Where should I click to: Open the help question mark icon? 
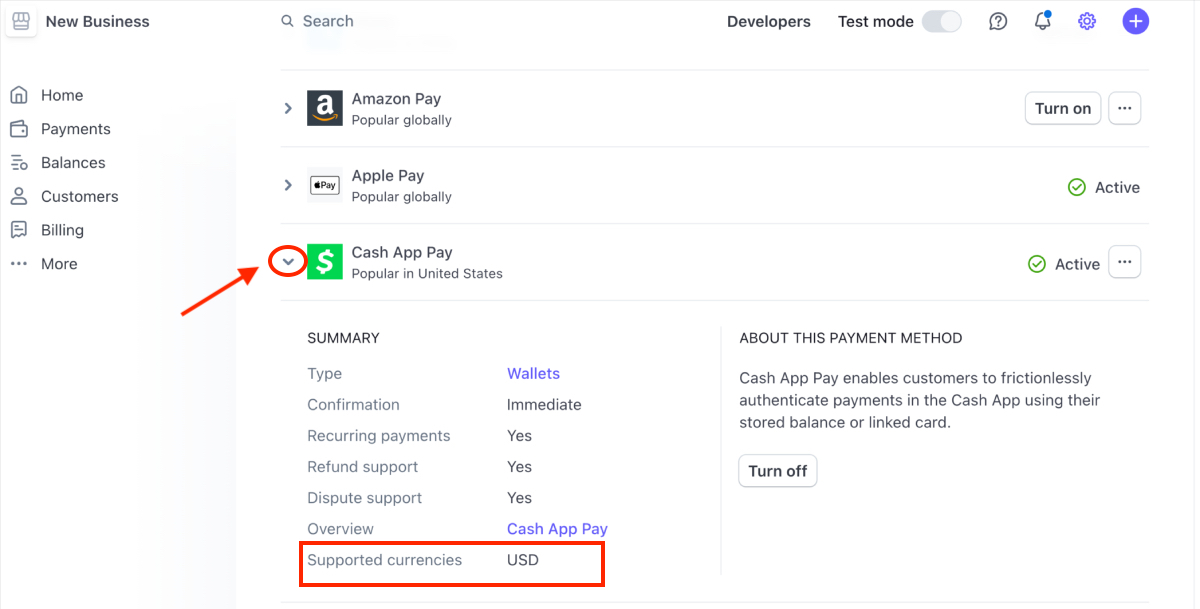pos(998,21)
